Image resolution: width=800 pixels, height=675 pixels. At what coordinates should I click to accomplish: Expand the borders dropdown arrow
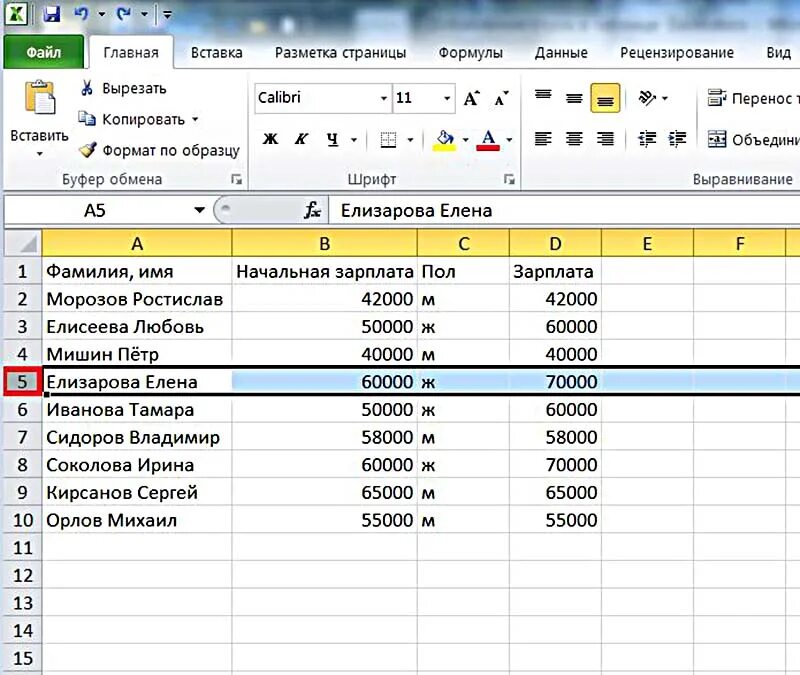(x=410, y=139)
